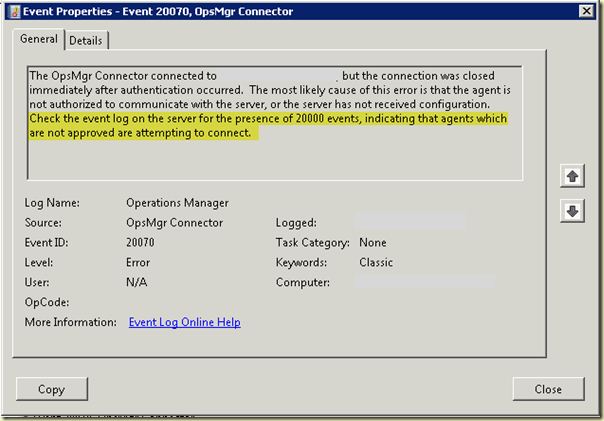604x421 pixels.
Task: Click the redacted Computer name field
Action: coord(424,282)
